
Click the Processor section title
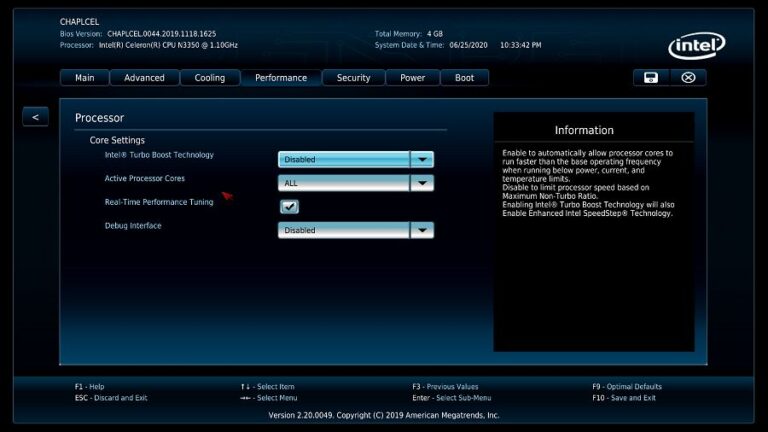[x=99, y=118]
